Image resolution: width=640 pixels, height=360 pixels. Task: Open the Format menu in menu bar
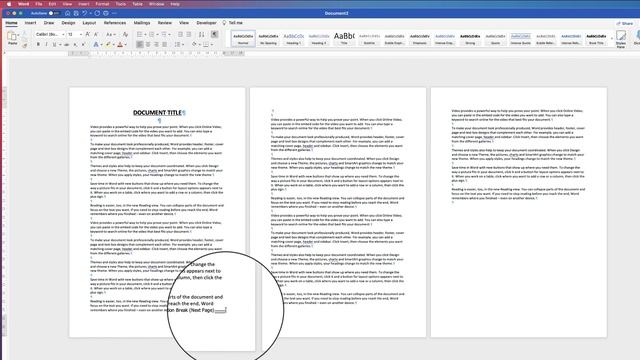click(102, 4)
